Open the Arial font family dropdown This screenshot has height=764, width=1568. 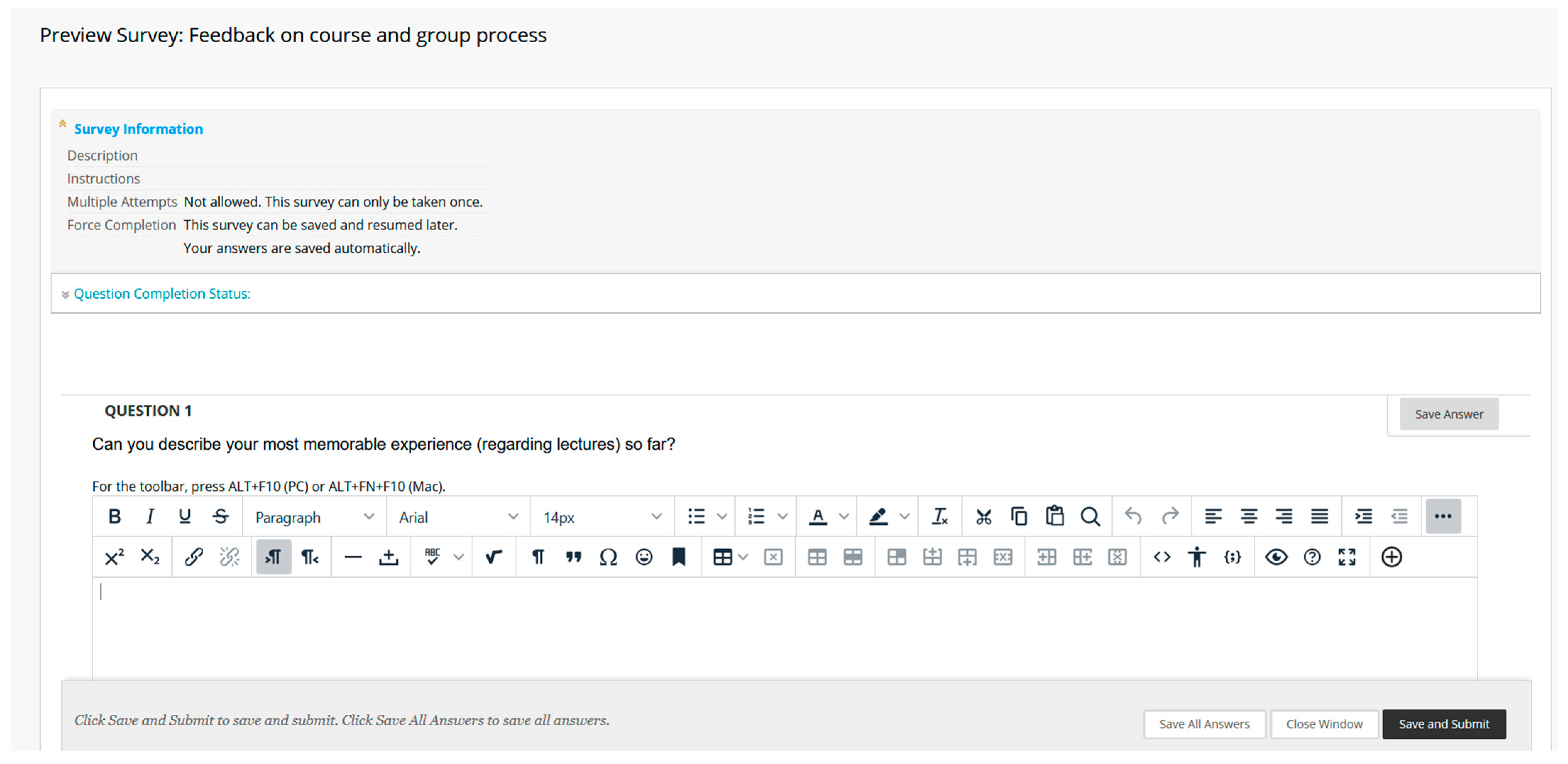click(x=458, y=517)
